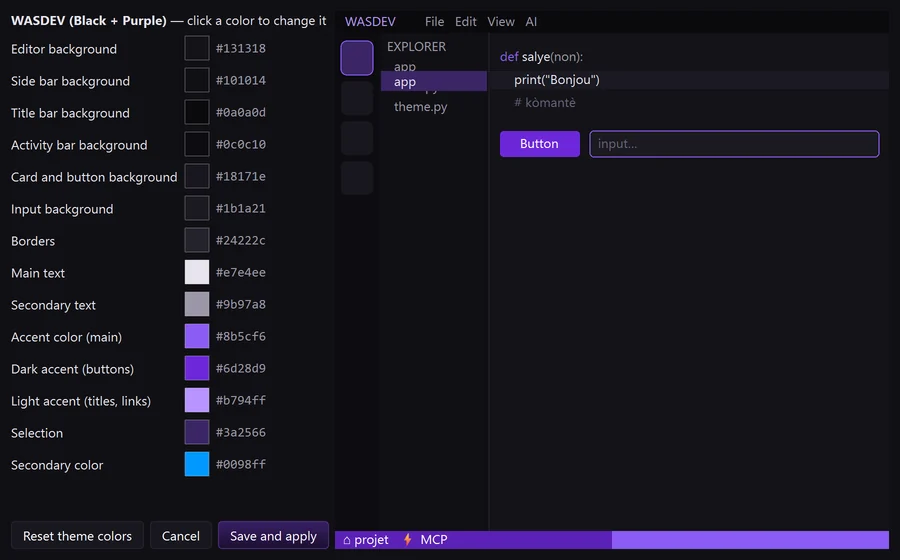
Task: Click the Secondary text color swatch
Action: pos(196,305)
